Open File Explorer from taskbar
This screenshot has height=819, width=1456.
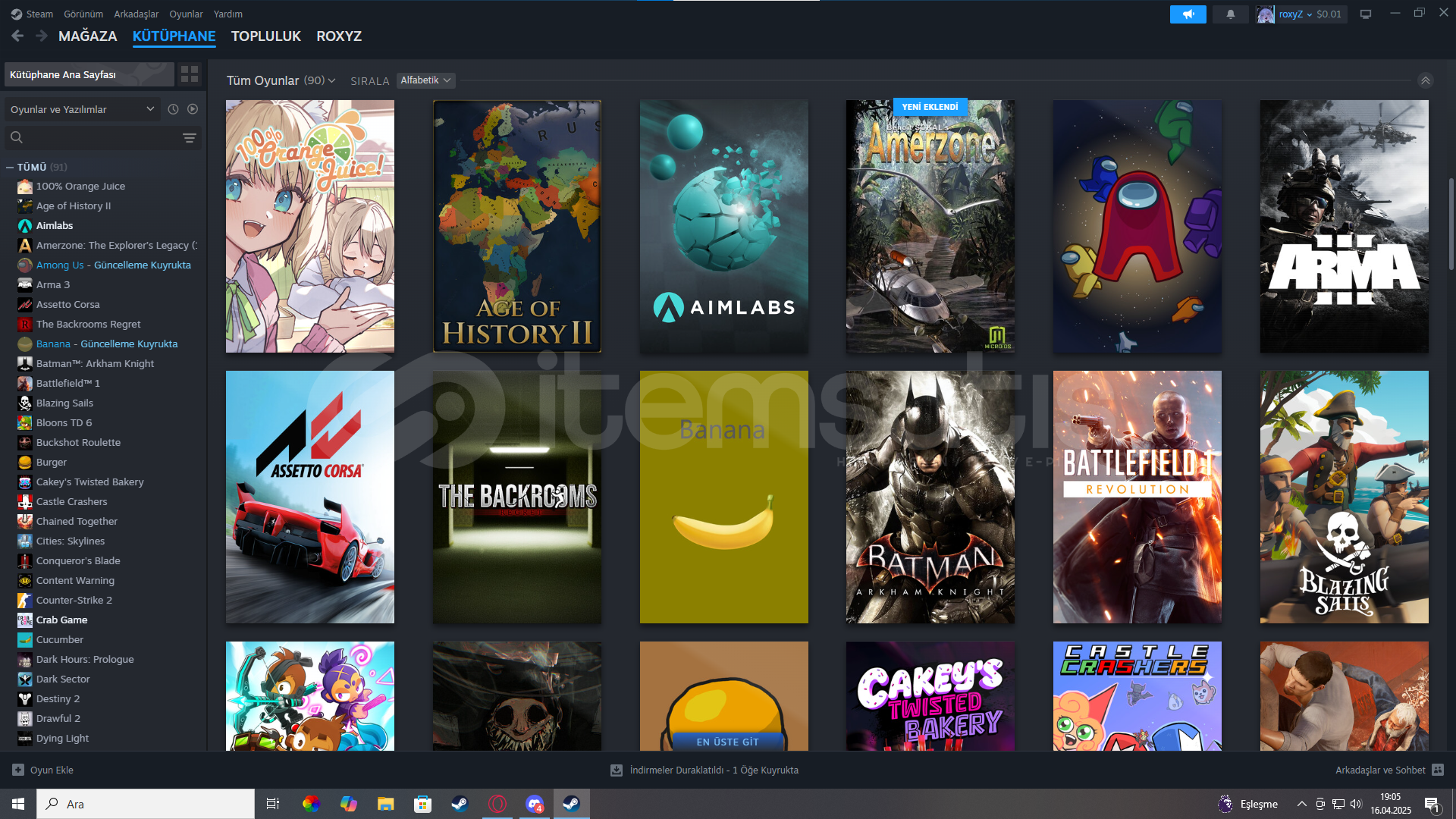pos(386,804)
